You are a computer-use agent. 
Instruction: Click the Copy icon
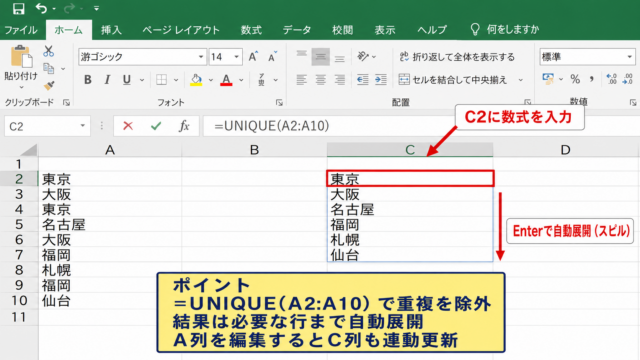[x=49, y=69]
